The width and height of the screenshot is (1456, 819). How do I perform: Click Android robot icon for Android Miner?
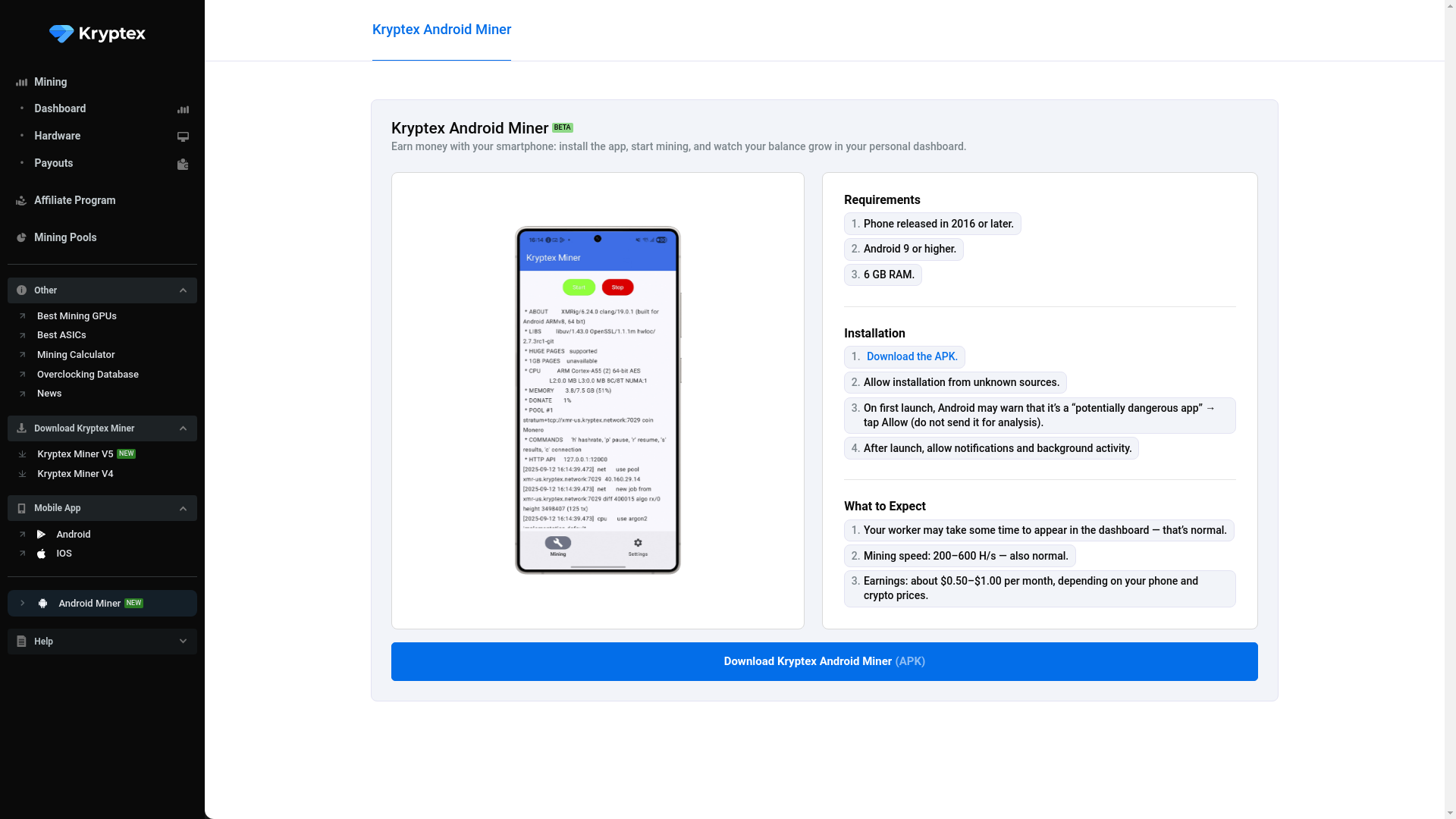43,604
